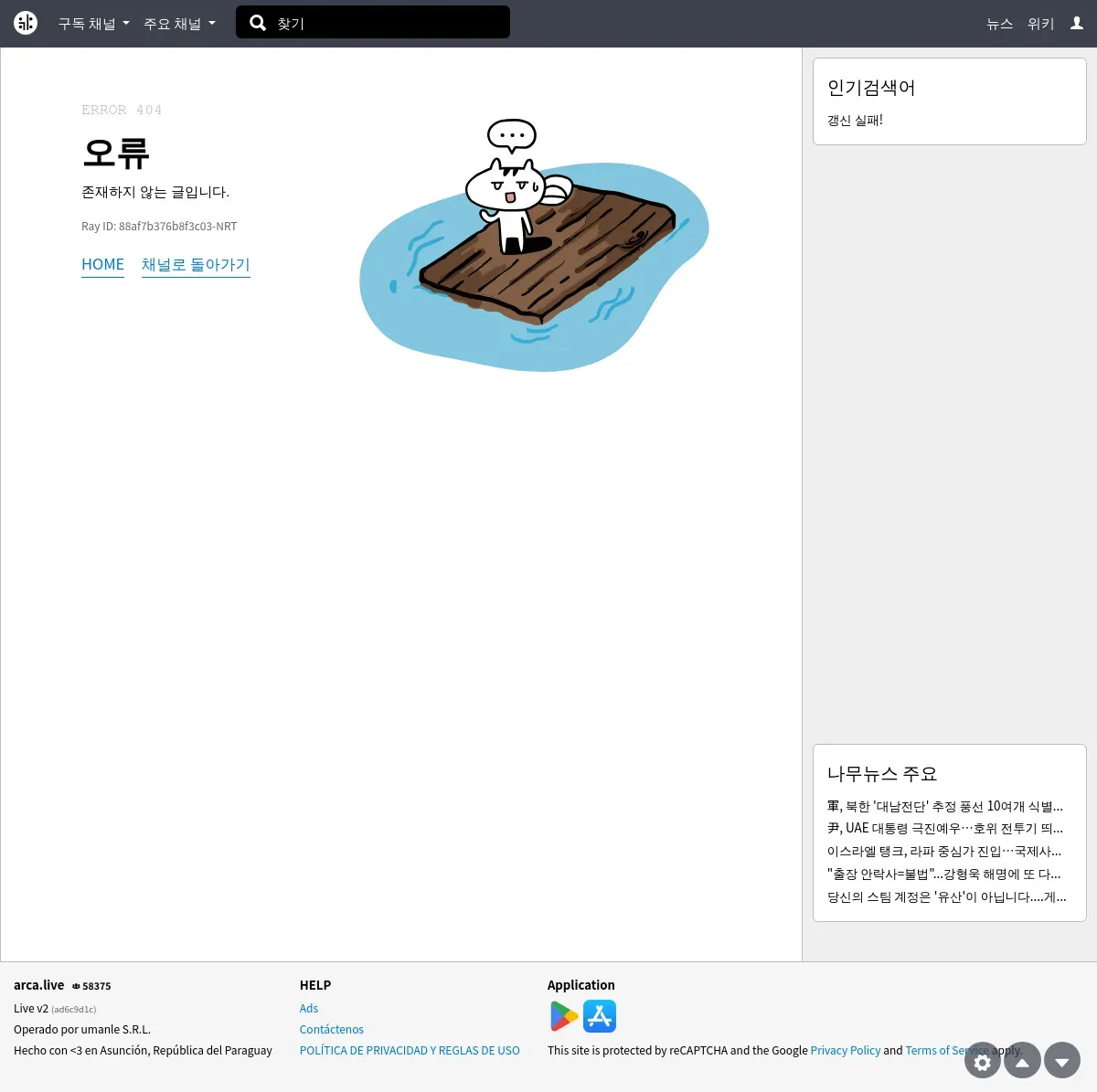Image resolution: width=1097 pixels, height=1092 pixels.
Task: Go to HOME link
Action: pyautogui.click(x=102, y=265)
